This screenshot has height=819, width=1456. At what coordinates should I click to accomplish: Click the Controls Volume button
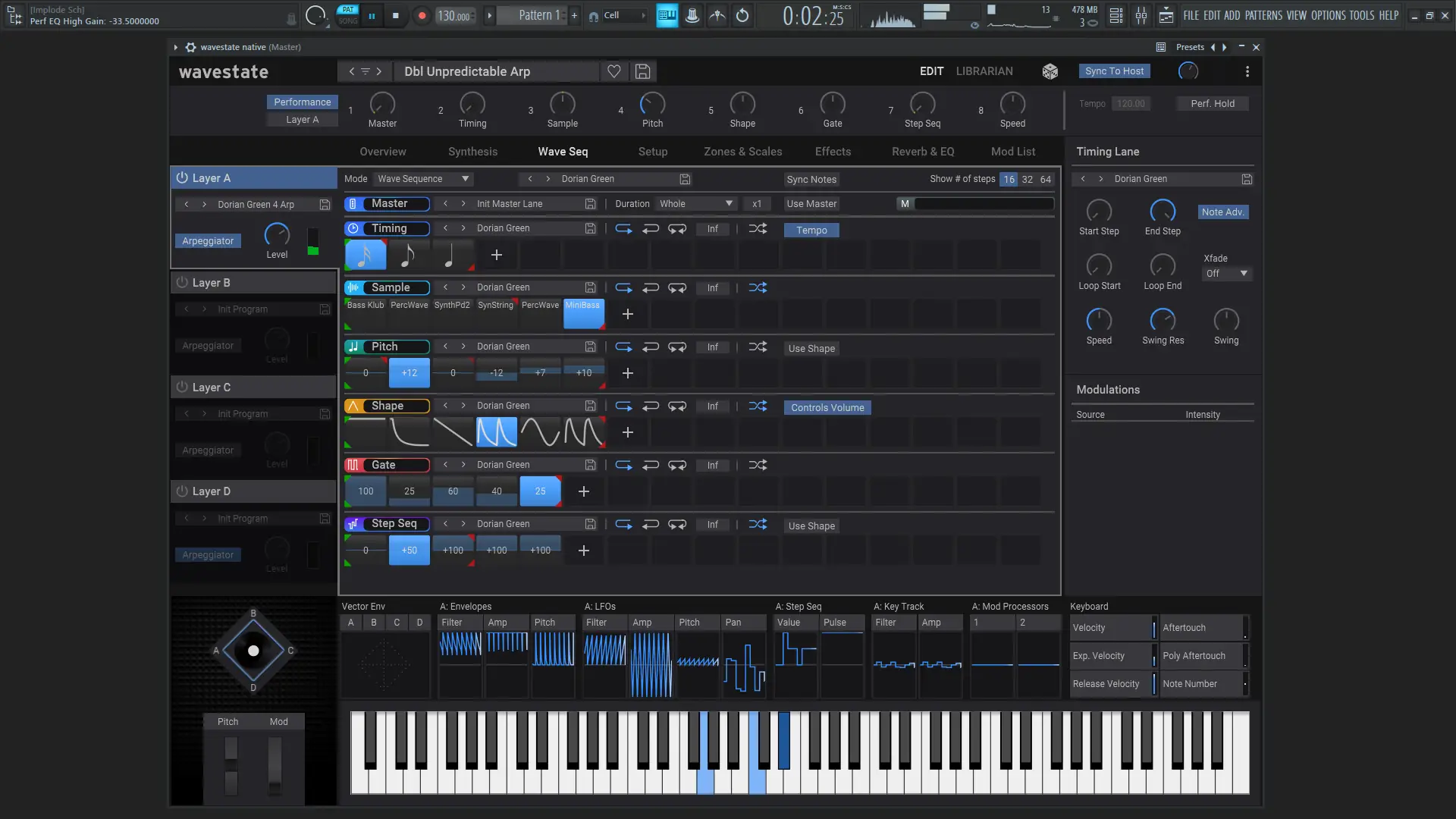827,408
